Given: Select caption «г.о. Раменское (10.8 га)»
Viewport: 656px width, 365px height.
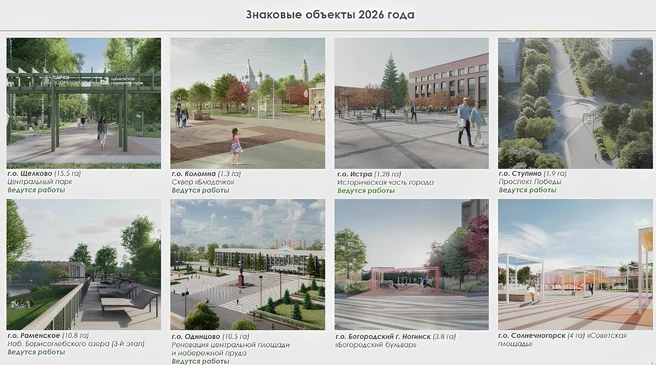Looking at the screenshot, I should tap(48, 336).
